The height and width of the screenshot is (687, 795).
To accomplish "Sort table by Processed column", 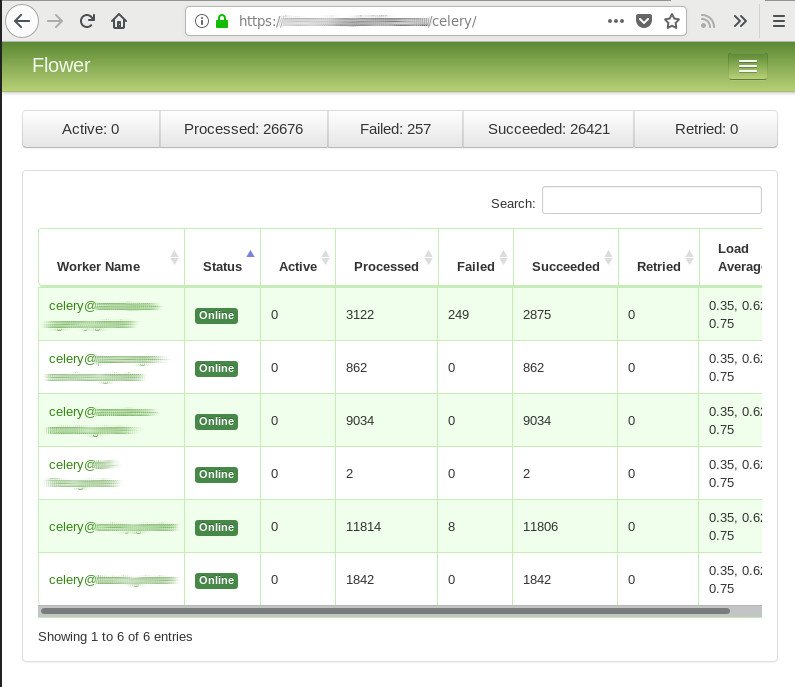I will [x=387, y=258].
